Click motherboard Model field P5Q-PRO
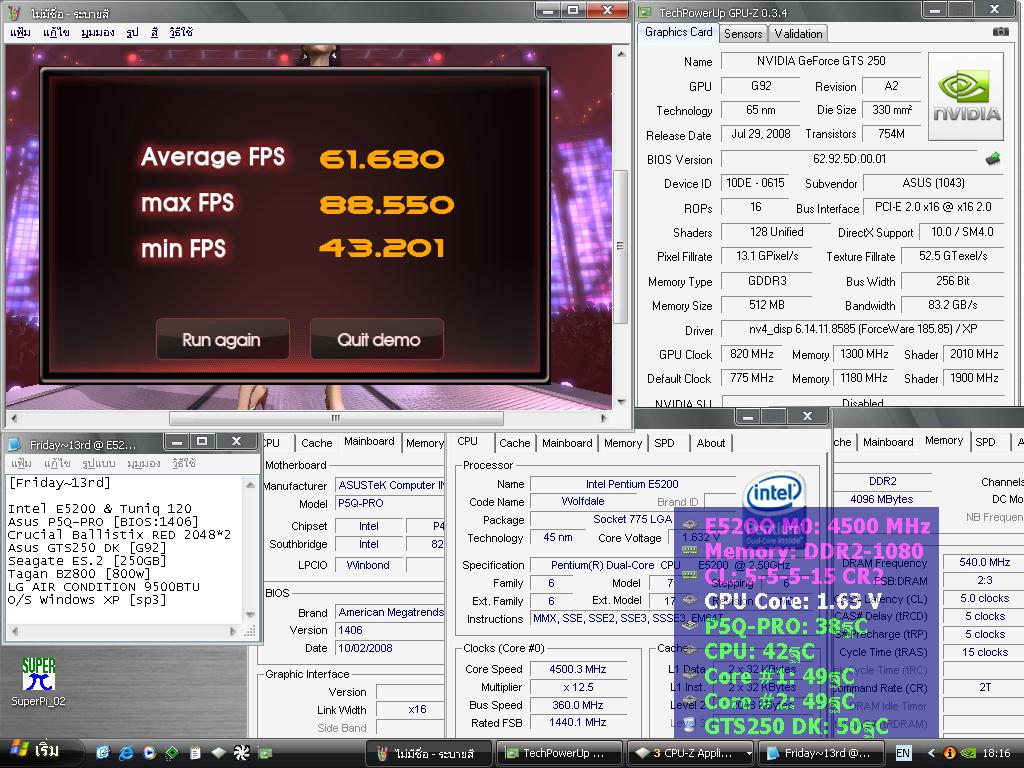 (x=389, y=503)
